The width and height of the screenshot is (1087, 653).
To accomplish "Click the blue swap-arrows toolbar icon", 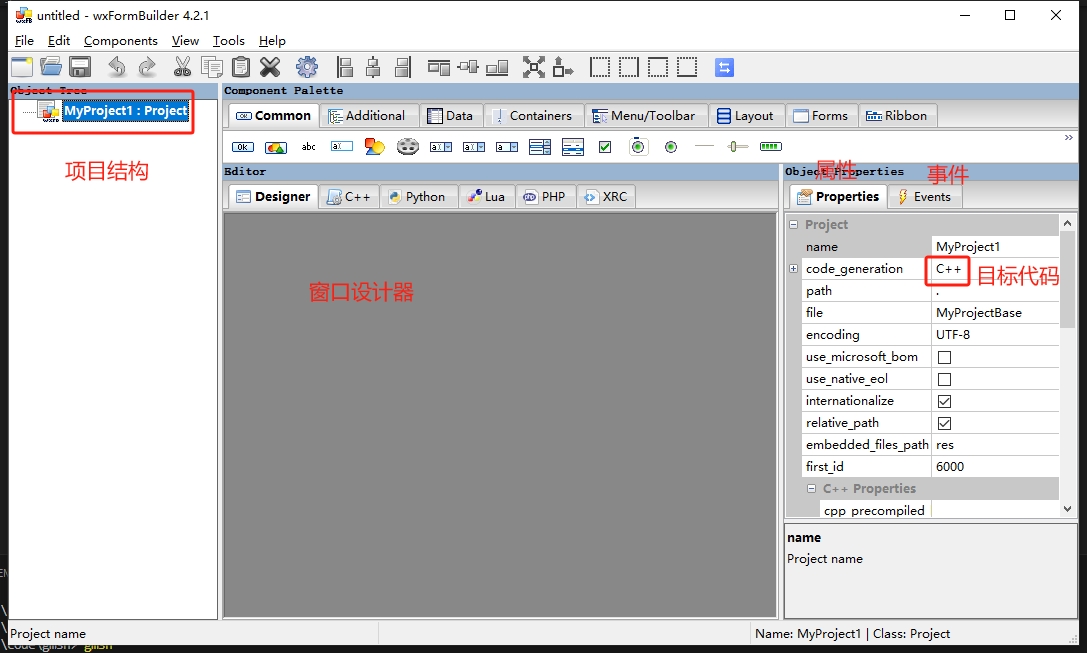I will click(724, 67).
